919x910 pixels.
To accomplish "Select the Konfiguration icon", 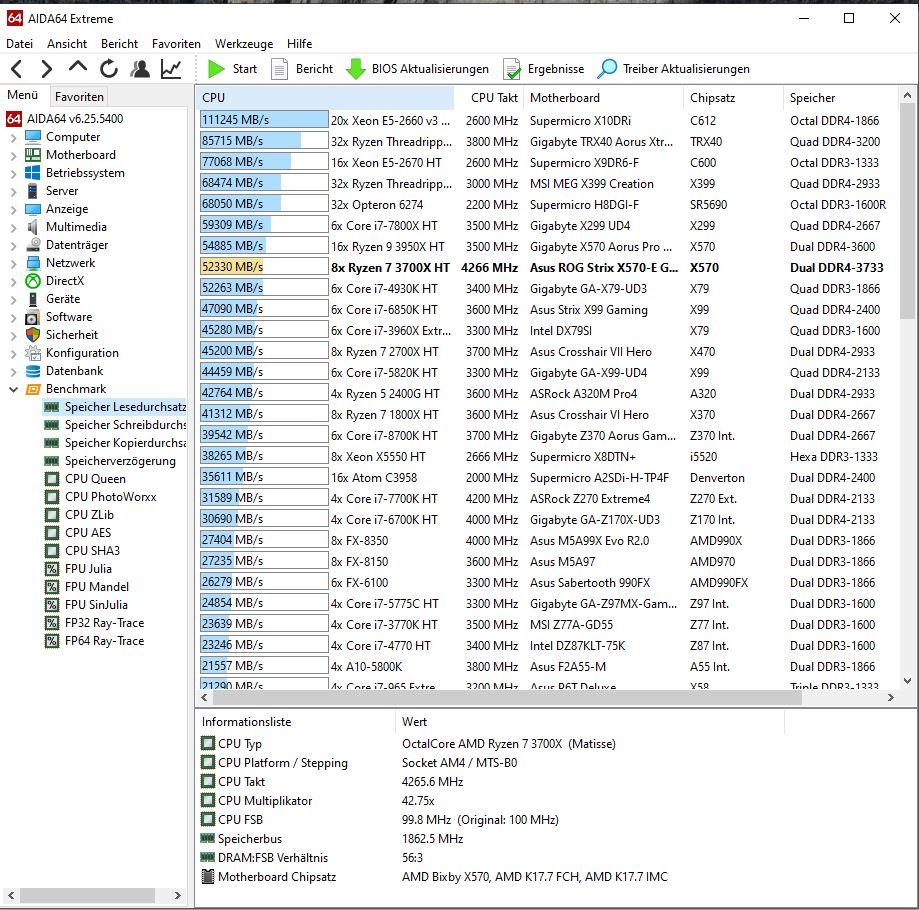I will pos(33,353).
